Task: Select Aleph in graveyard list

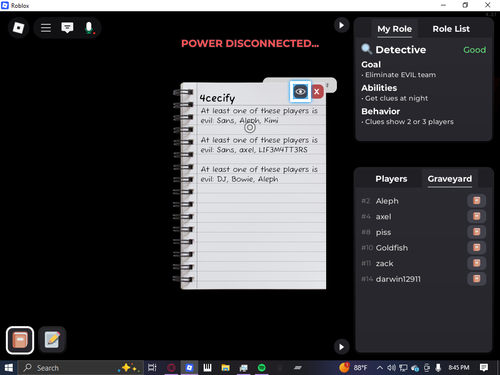Action: click(387, 201)
